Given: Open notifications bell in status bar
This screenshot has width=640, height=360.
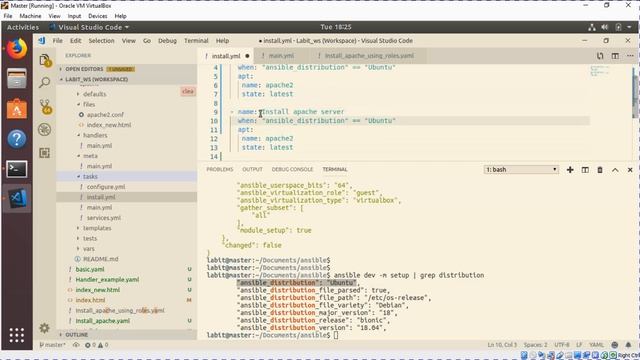Looking at the screenshot, I should coord(628,345).
